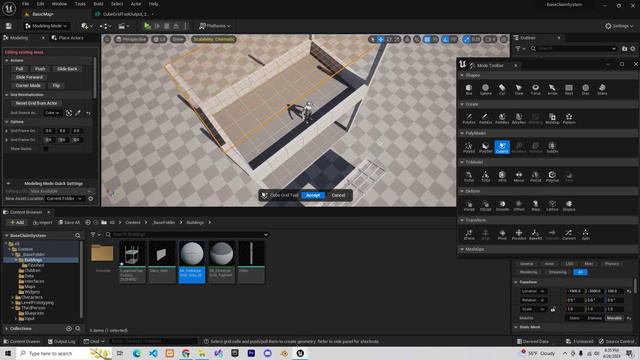Choose the Pivot tool in Transform
Image resolution: width=640 pixels, height=360 pixels.
(502, 235)
